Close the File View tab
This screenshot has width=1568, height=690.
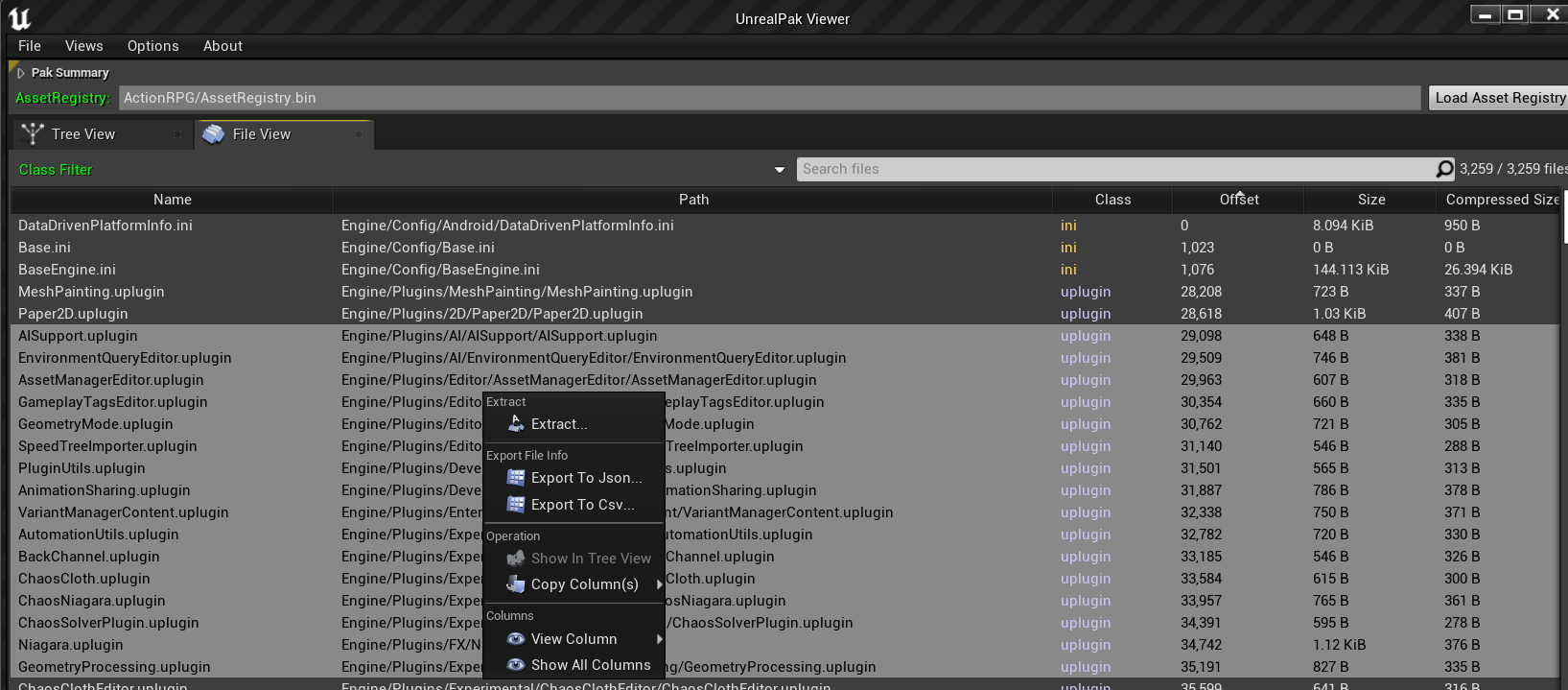point(359,134)
